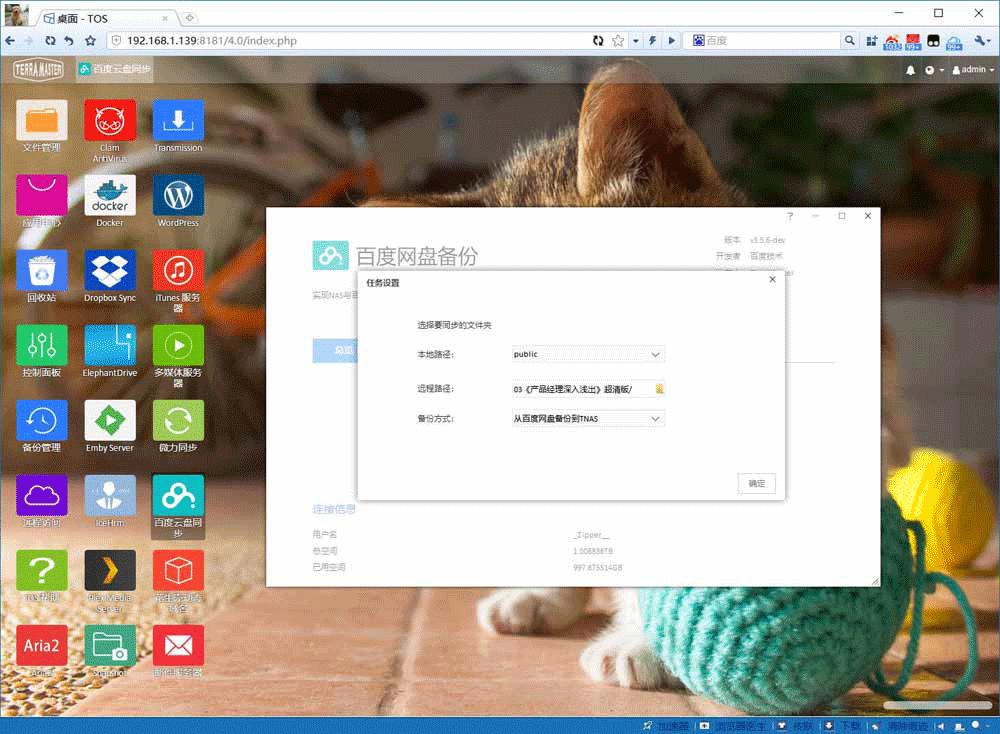Open the Docker app from the desktop

[x=110, y=193]
